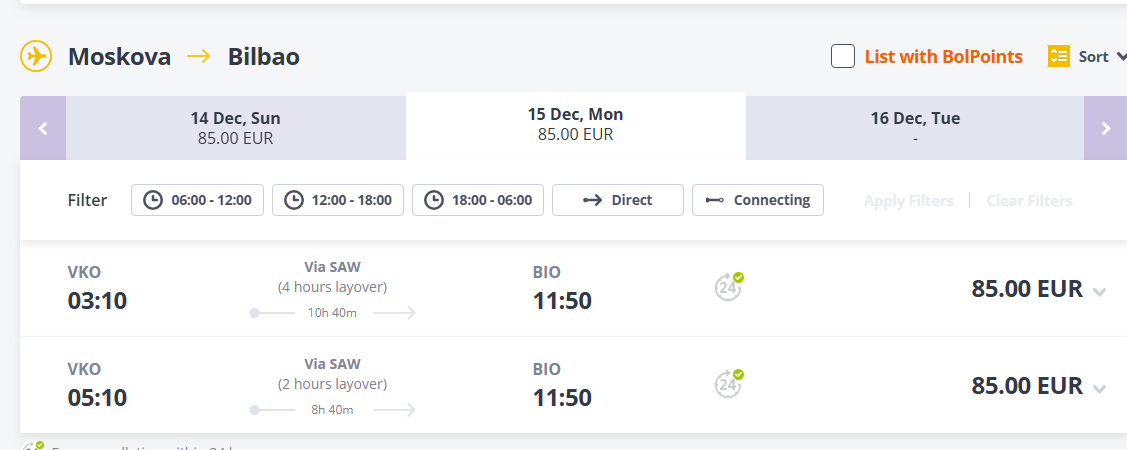
Task: Click 24-hour cancellation icon on 05:10 flight
Action: (x=729, y=384)
